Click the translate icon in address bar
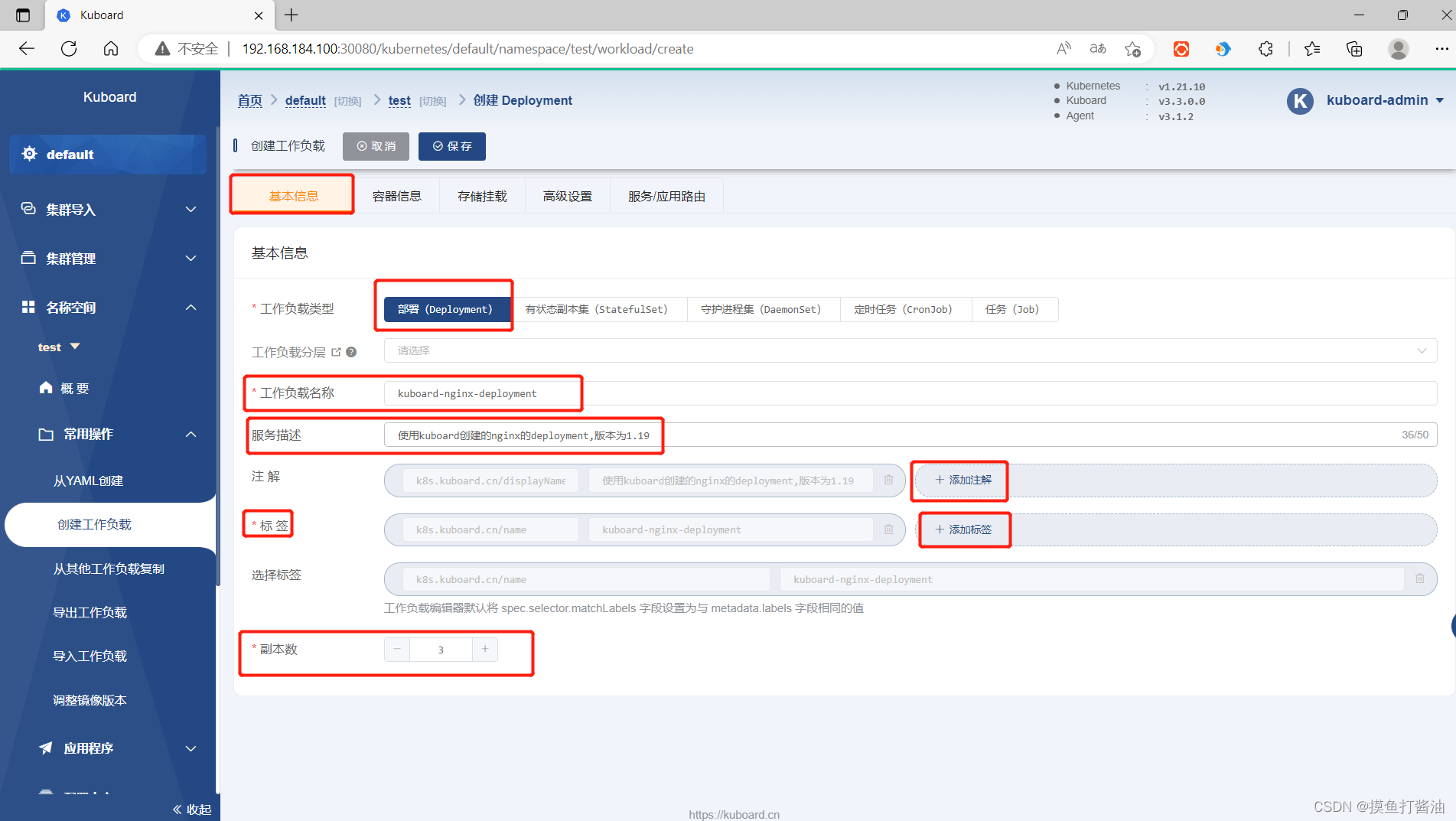 pyautogui.click(x=1098, y=49)
